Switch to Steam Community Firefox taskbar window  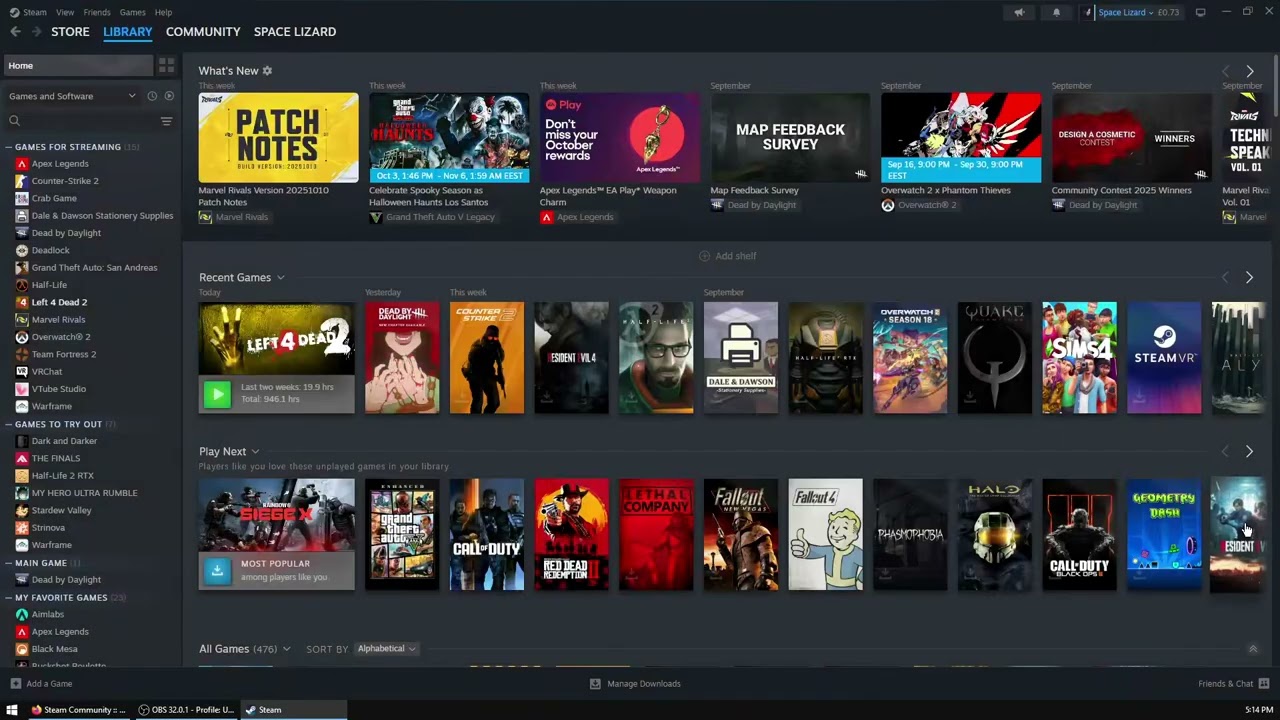(78, 710)
